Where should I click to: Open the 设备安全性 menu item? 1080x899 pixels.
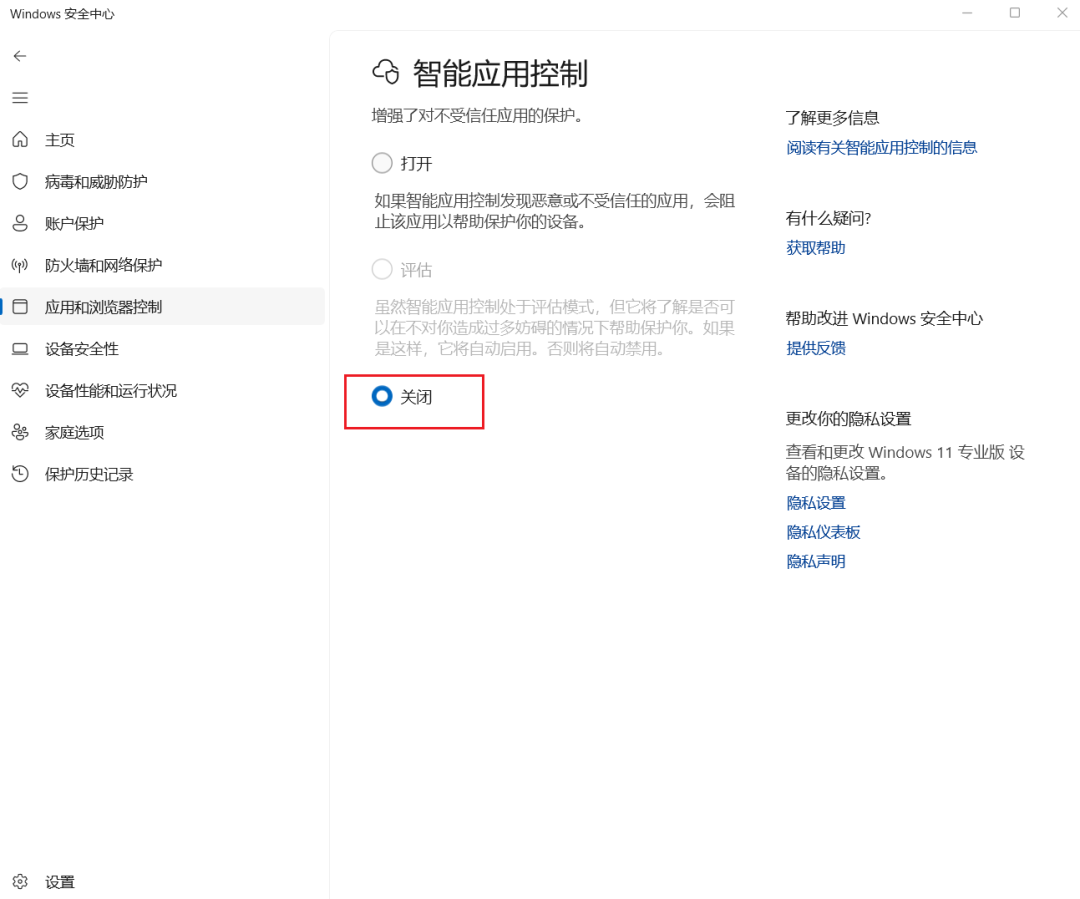pyautogui.click(x=163, y=349)
